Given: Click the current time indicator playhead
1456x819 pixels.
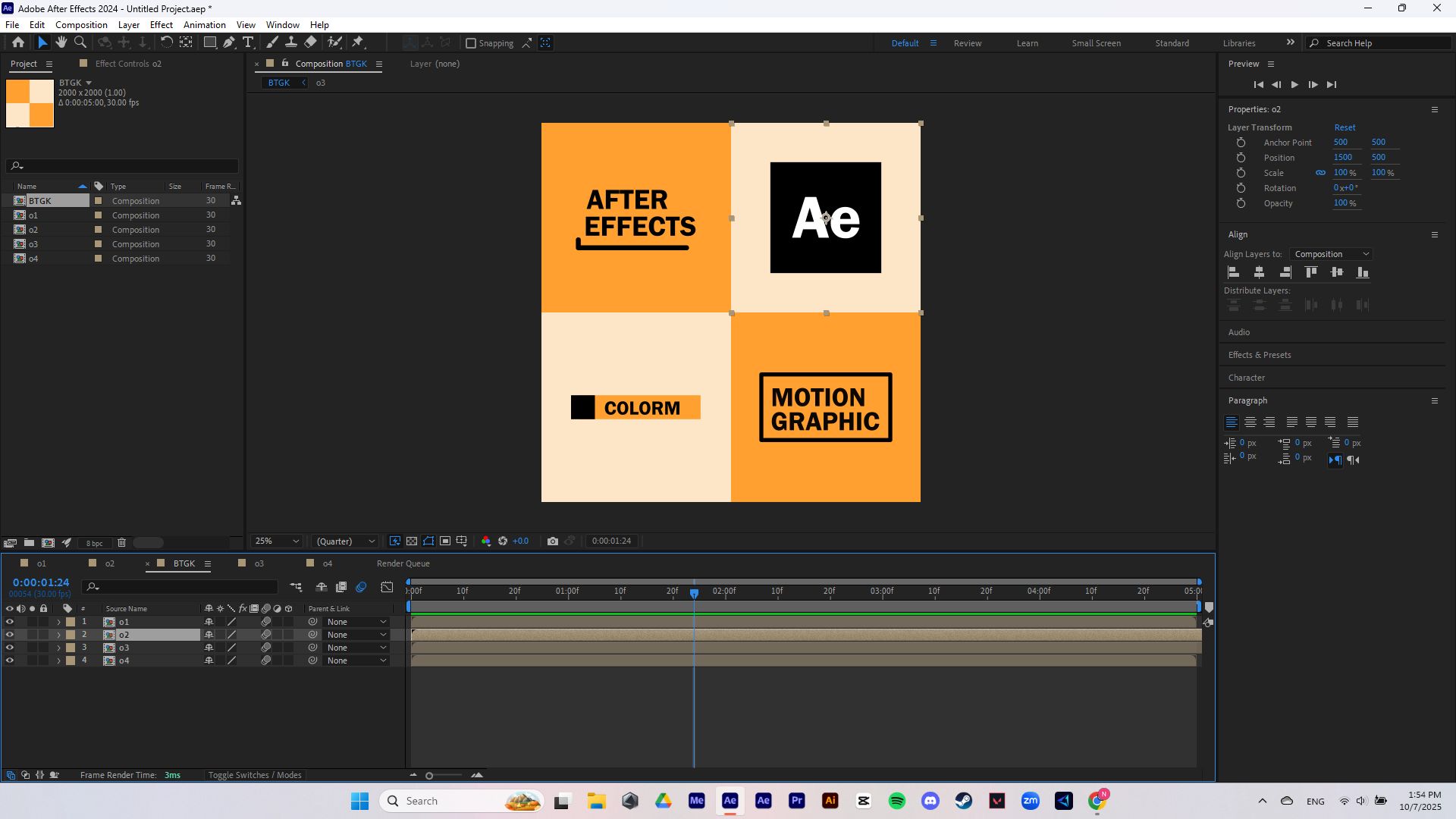Looking at the screenshot, I should pos(694,593).
